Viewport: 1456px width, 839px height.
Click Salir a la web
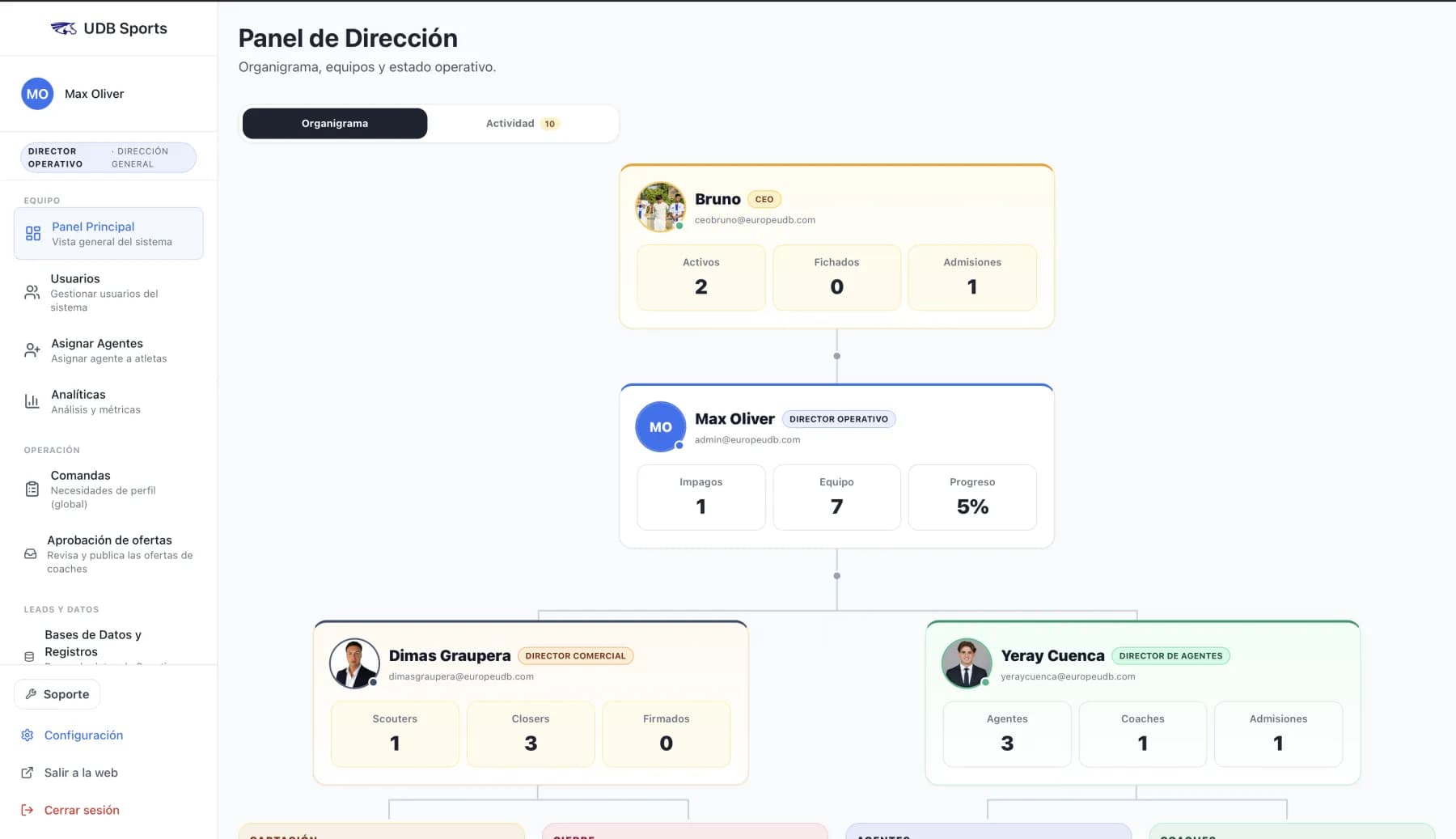pyautogui.click(x=70, y=773)
